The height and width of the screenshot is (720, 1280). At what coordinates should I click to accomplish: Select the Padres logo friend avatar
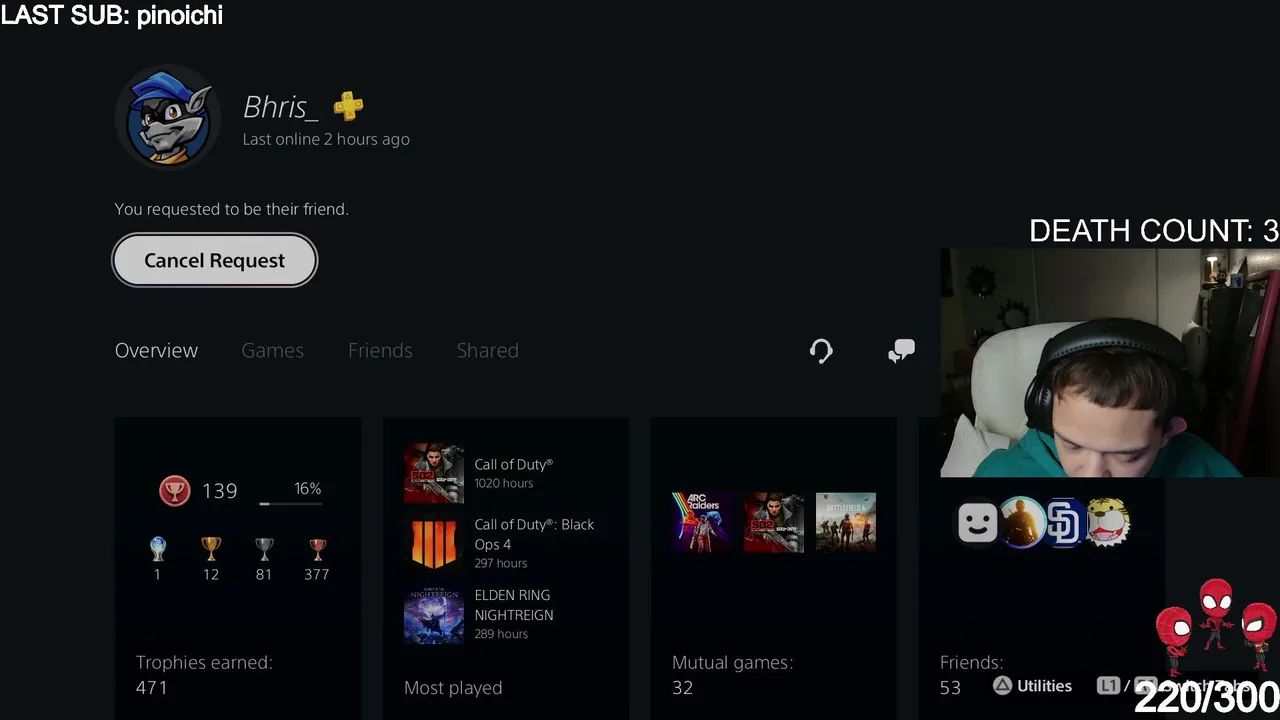click(x=1065, y=522)
